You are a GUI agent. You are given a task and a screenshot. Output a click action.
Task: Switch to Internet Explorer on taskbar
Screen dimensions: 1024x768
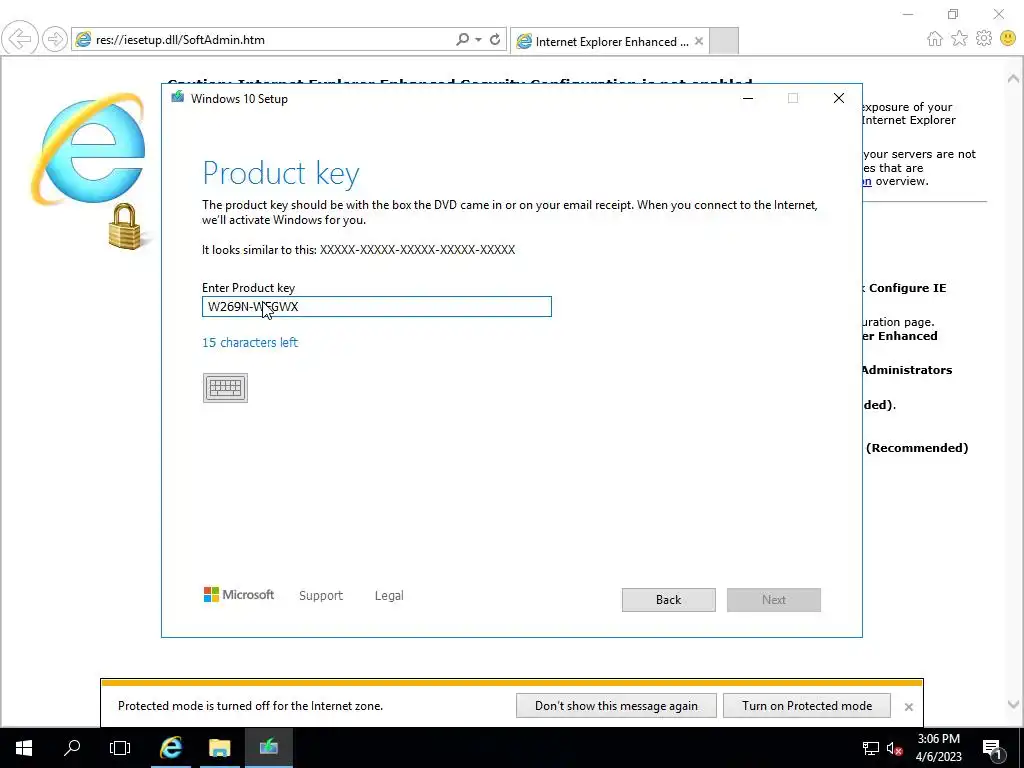pos(171,747)
